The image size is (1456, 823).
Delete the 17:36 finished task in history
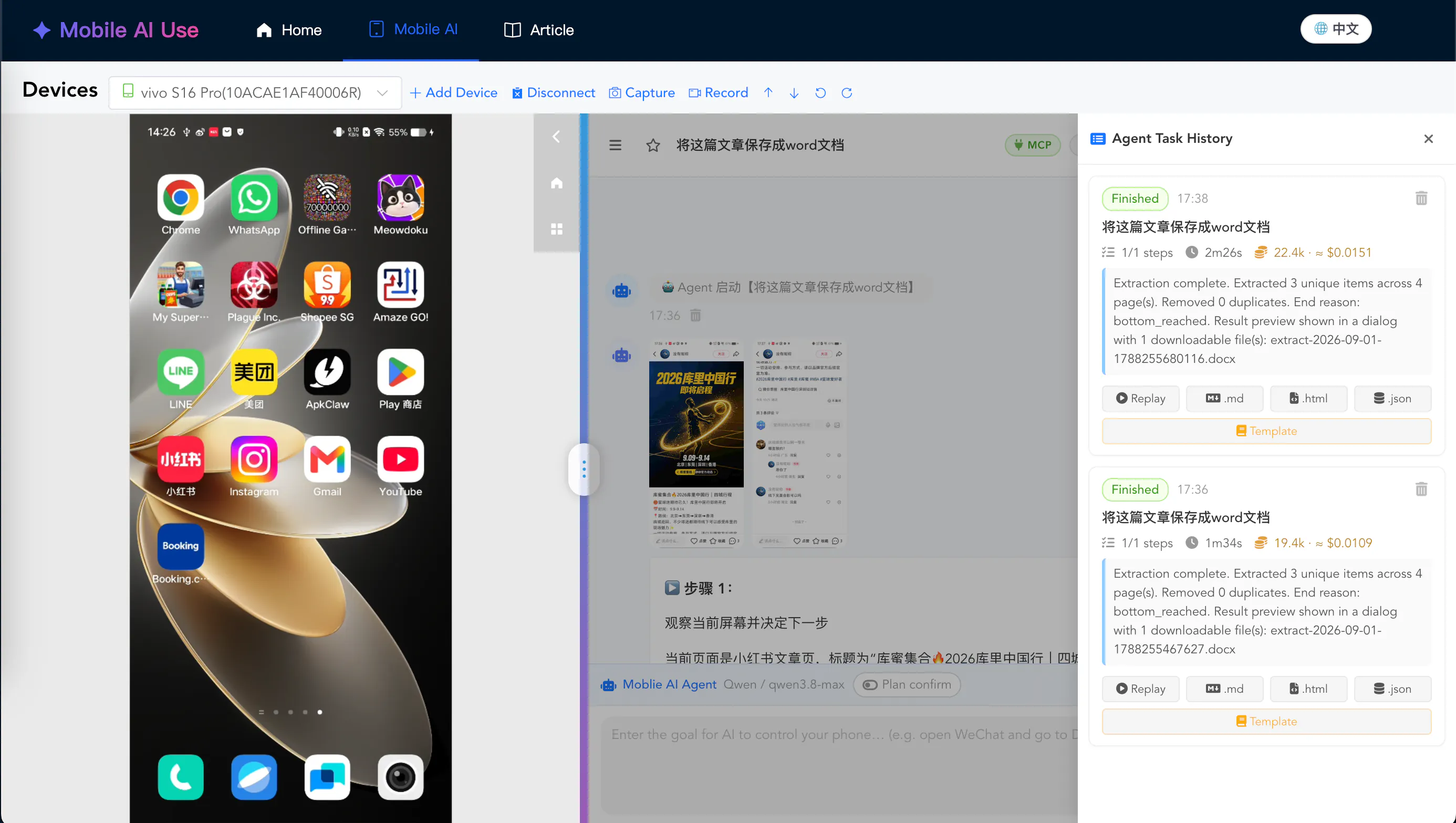[x=1421, y=489]
